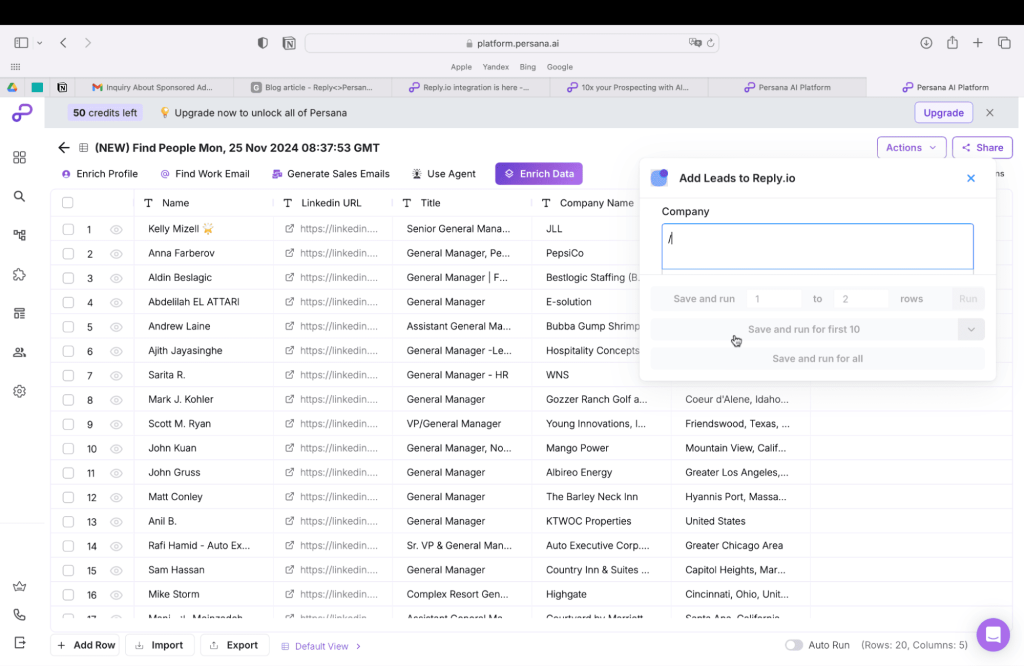Image resolution: width=1024 pixels, height=666 pixels.
Task: Open the chat support bubble
Action: [x=993, y=634]
